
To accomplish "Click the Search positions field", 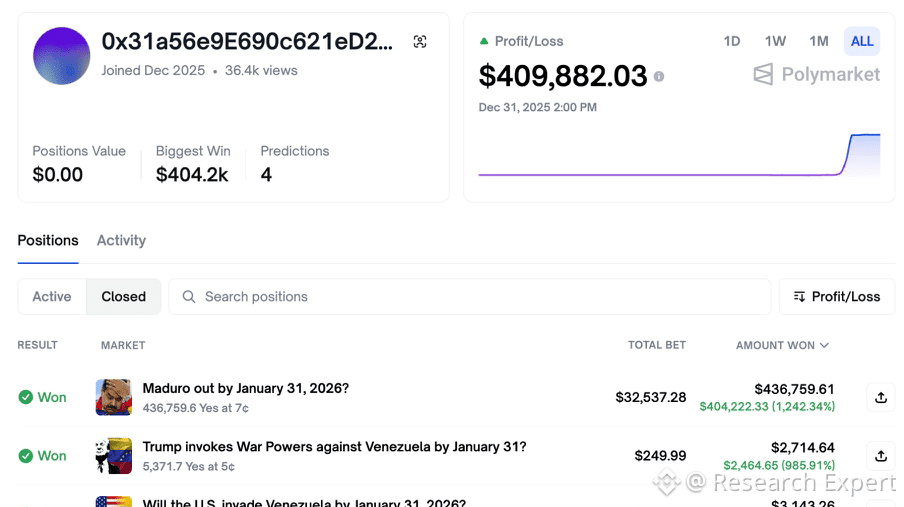I will click(470, 297).
